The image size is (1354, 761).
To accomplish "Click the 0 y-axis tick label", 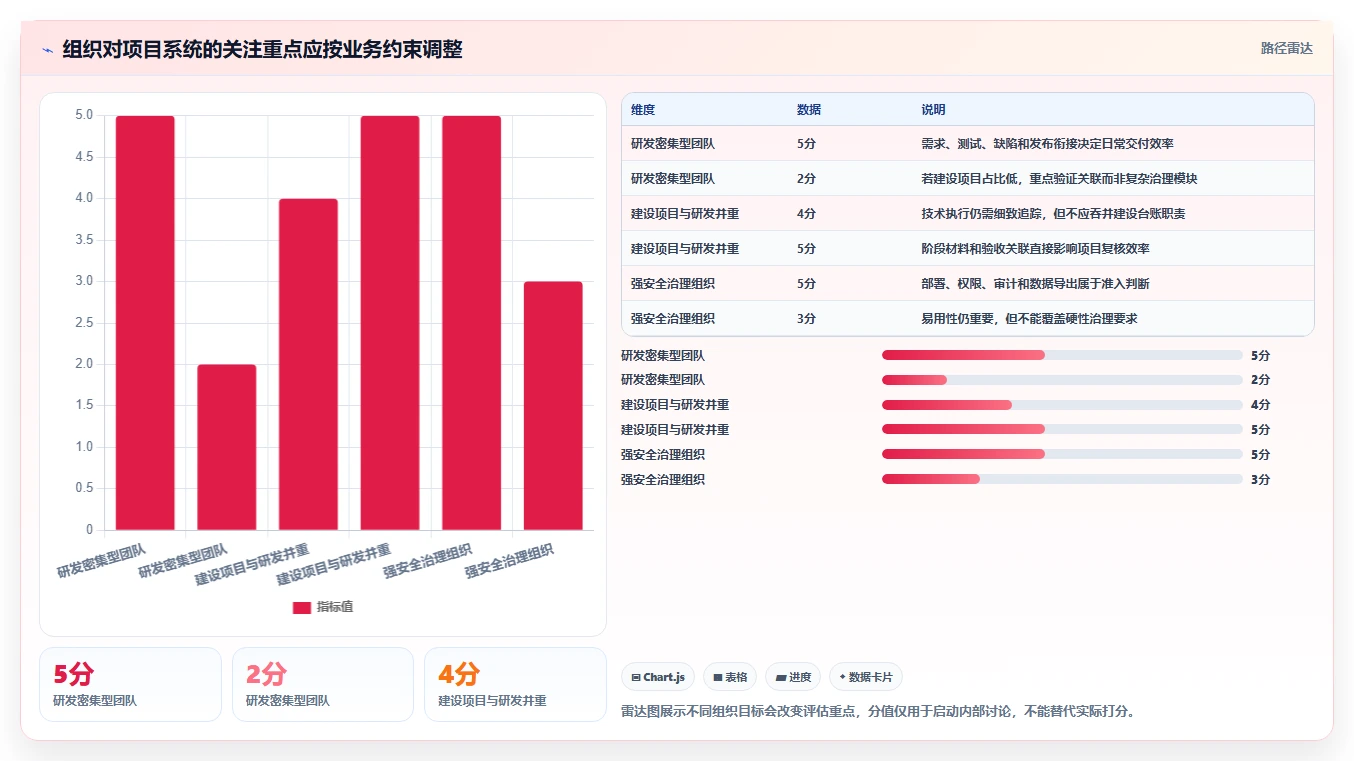I will (89, 530).
